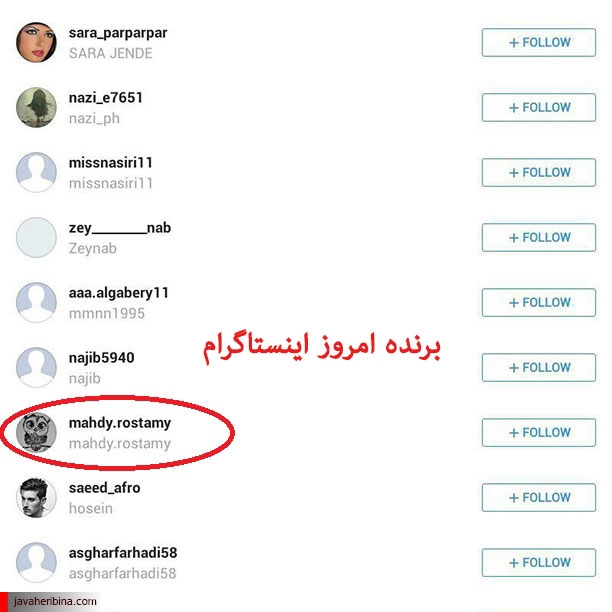Open the javaheribina.com watermark link
This screenshot has height=612, width=612.
55,601
